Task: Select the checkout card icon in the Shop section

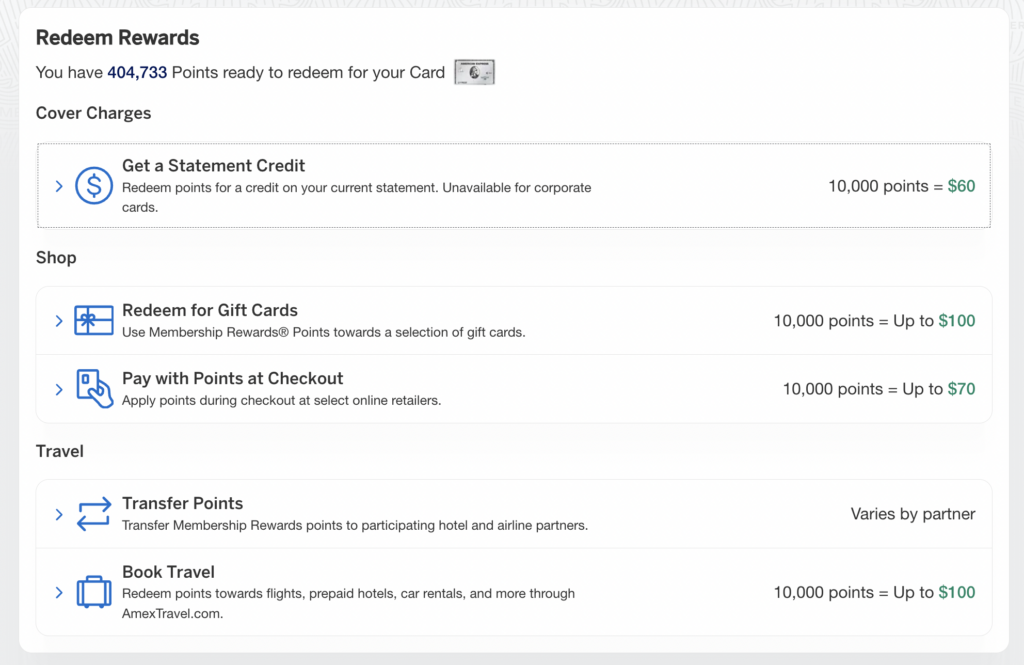Action: pos(92,388)
